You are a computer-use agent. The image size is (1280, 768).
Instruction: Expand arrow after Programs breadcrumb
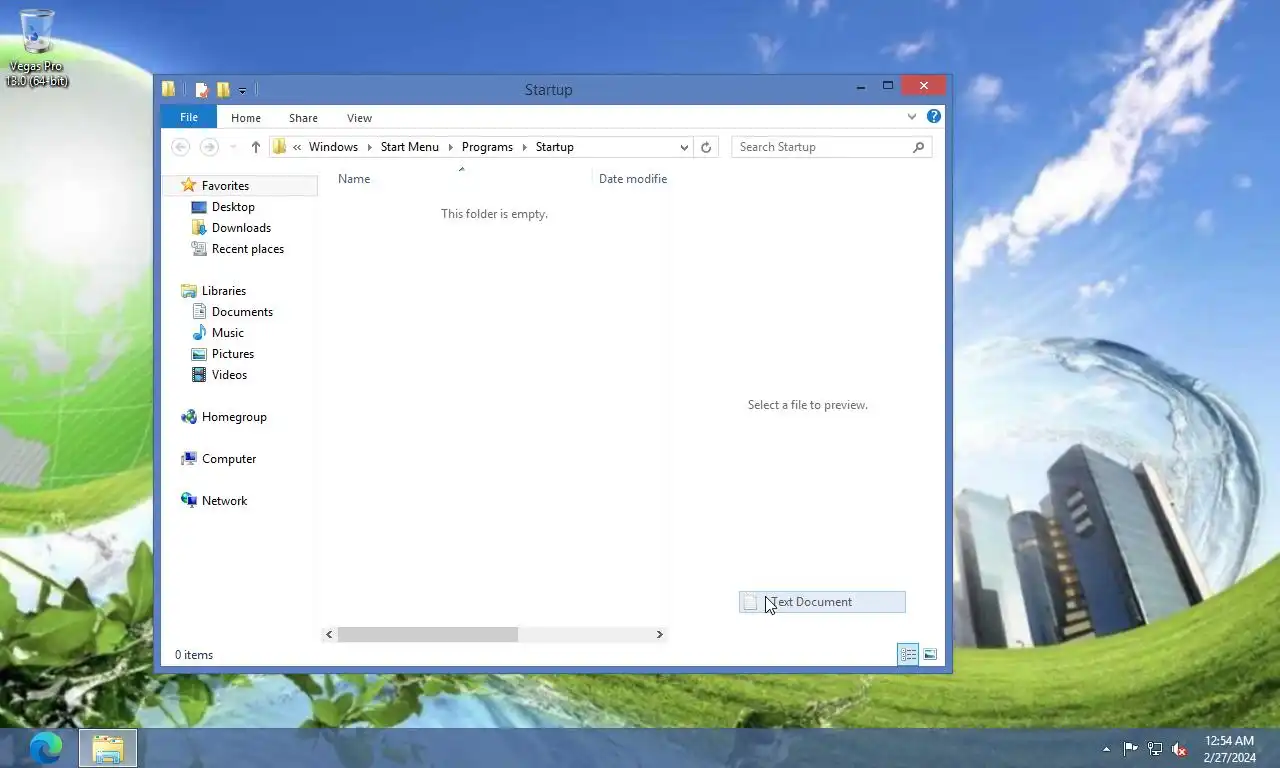524,147
